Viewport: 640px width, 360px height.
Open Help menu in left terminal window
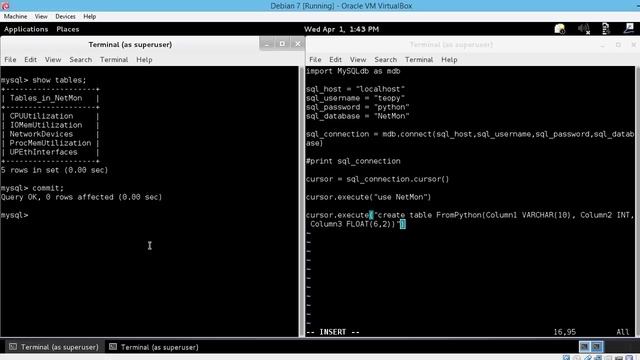point(144,60)
